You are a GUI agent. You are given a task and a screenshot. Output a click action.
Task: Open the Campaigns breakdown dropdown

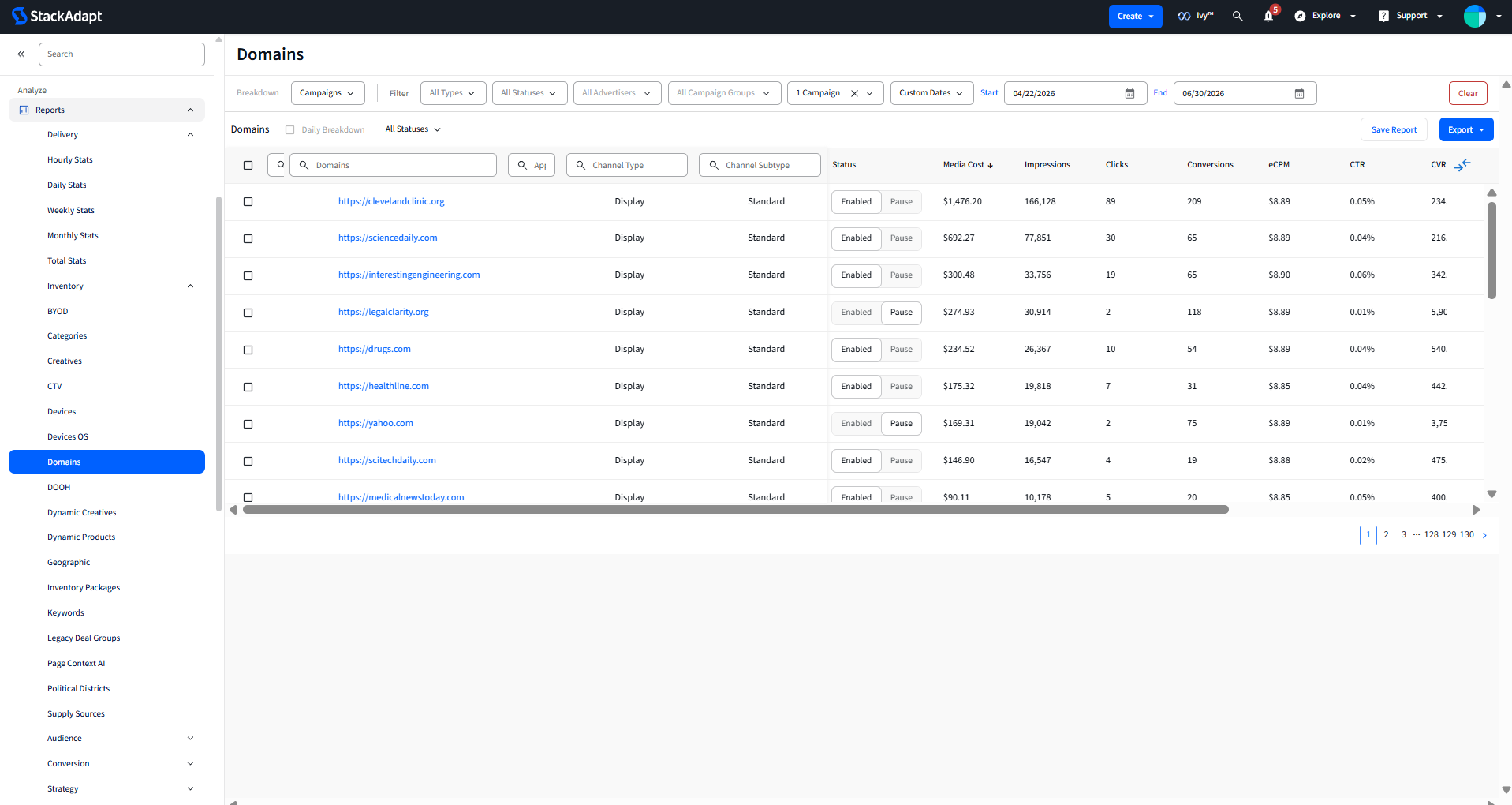(x=327, y=93)
